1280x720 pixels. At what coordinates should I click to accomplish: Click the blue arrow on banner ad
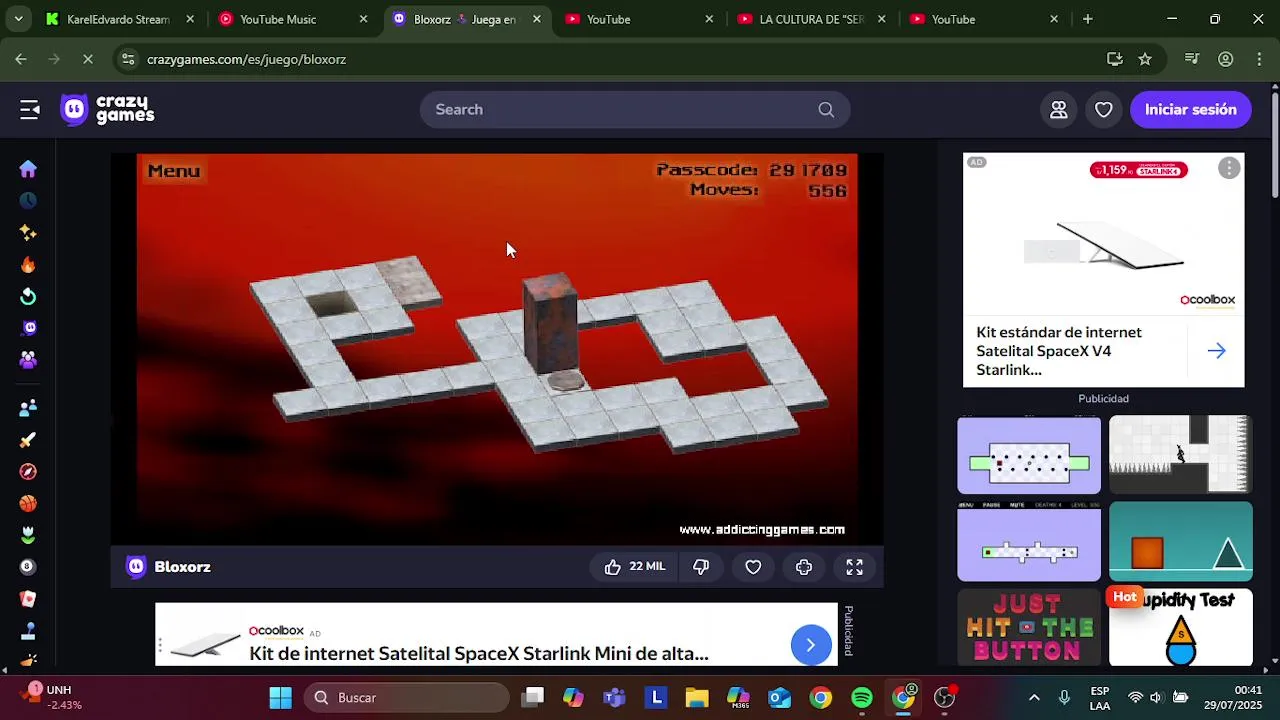(811, 645)
